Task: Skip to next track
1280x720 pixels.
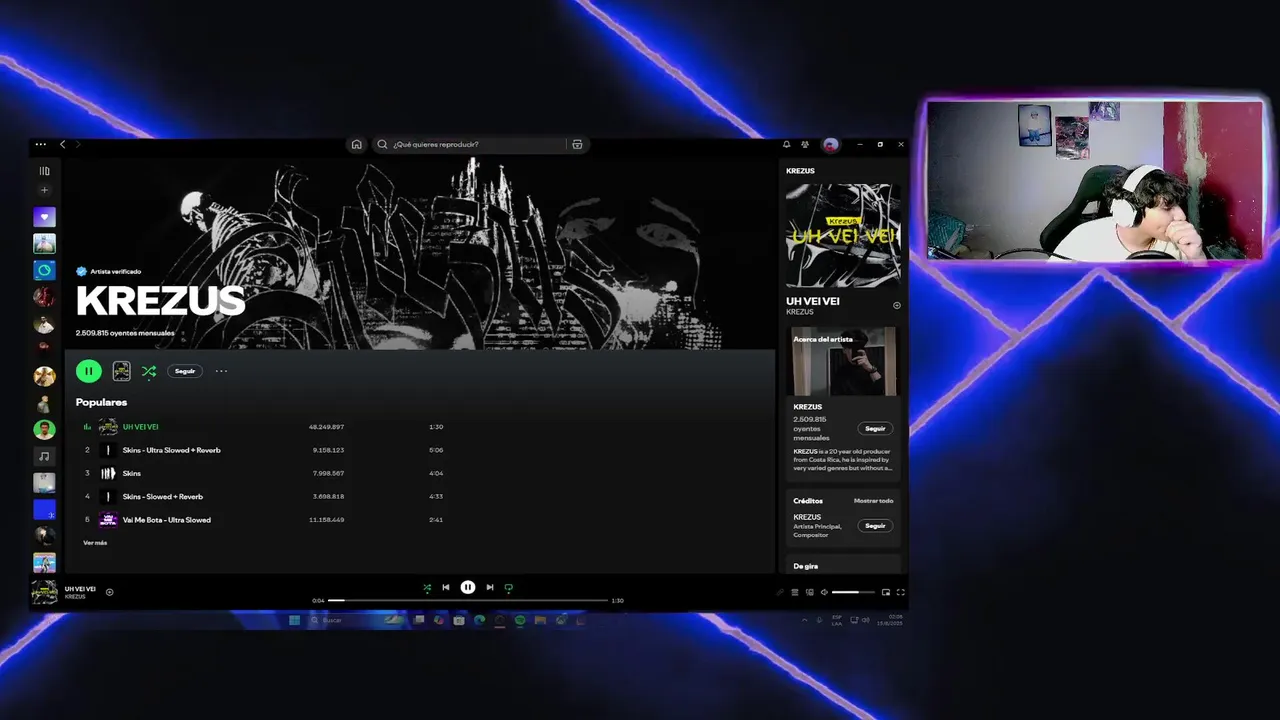Action: tap(490, 588)
